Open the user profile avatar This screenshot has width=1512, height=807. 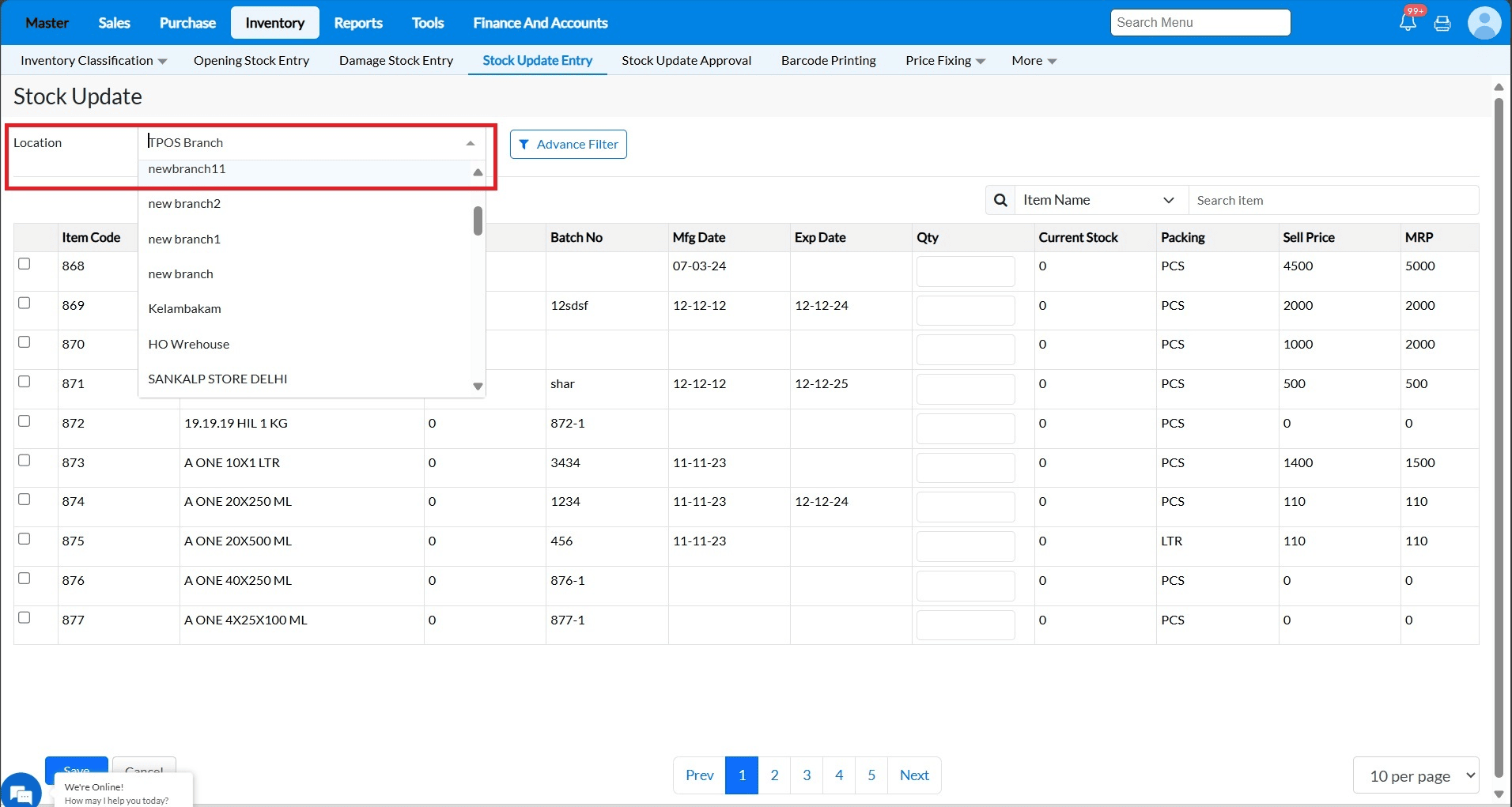[1484, 22]
